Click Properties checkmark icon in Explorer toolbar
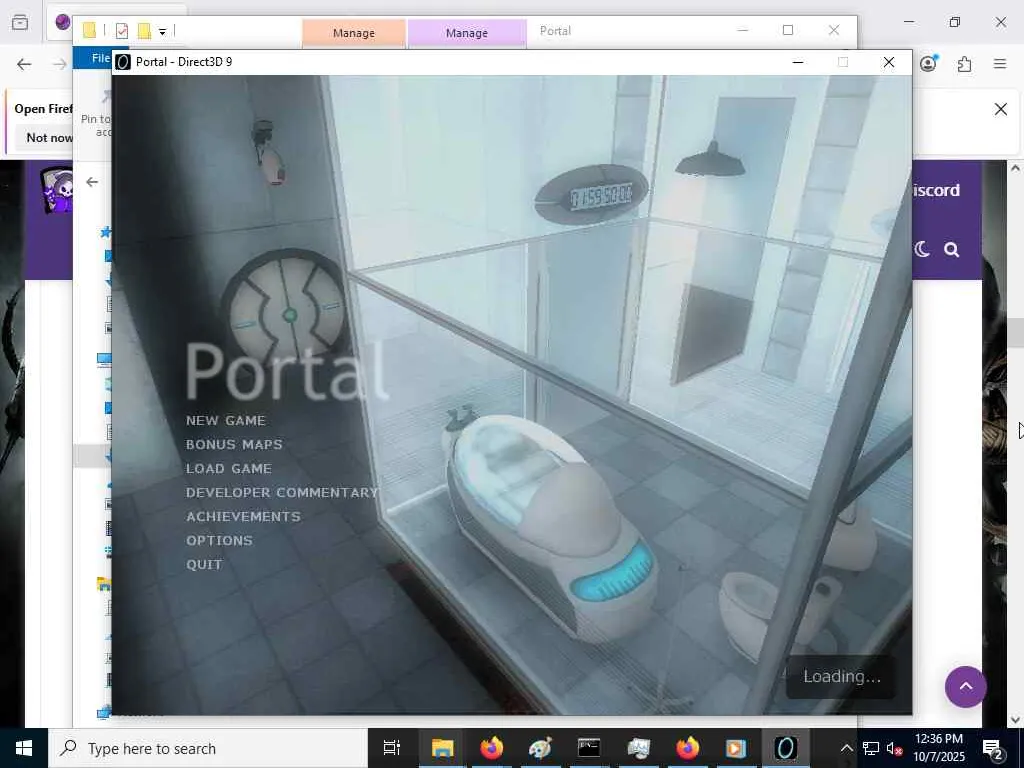1024x768 pixels. tap(121, 31)
